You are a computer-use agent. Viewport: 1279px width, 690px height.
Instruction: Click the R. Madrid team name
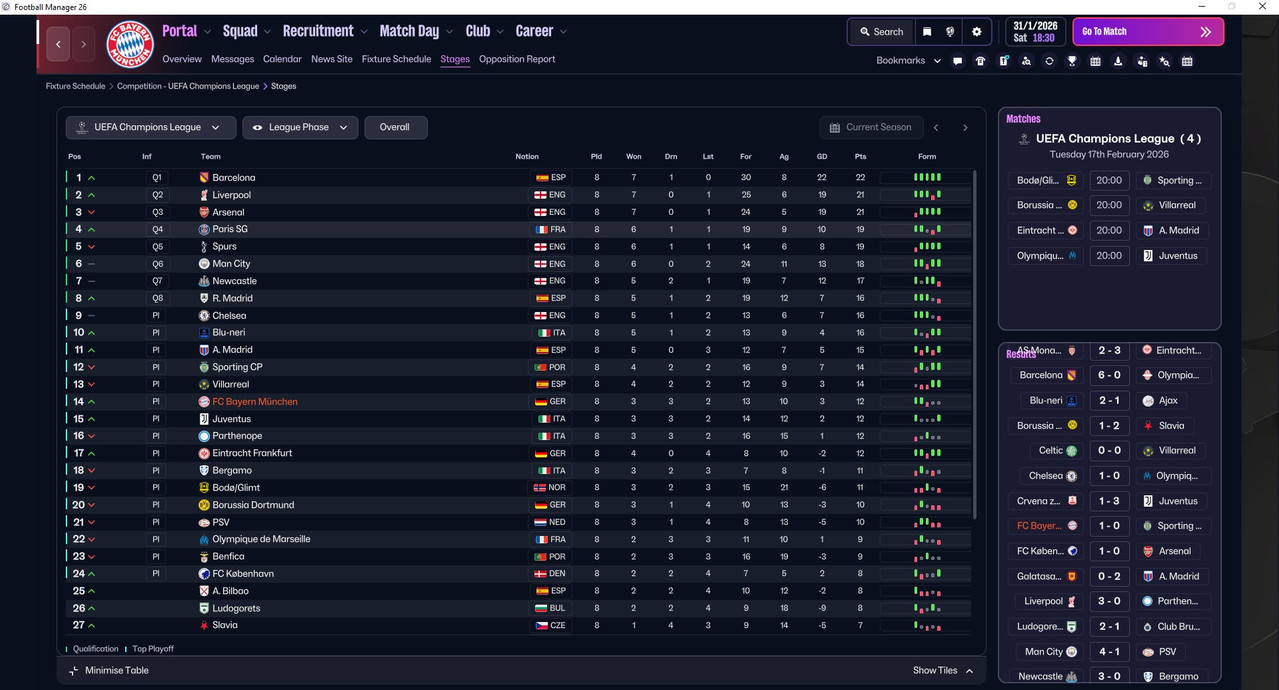tap(232, 298)
